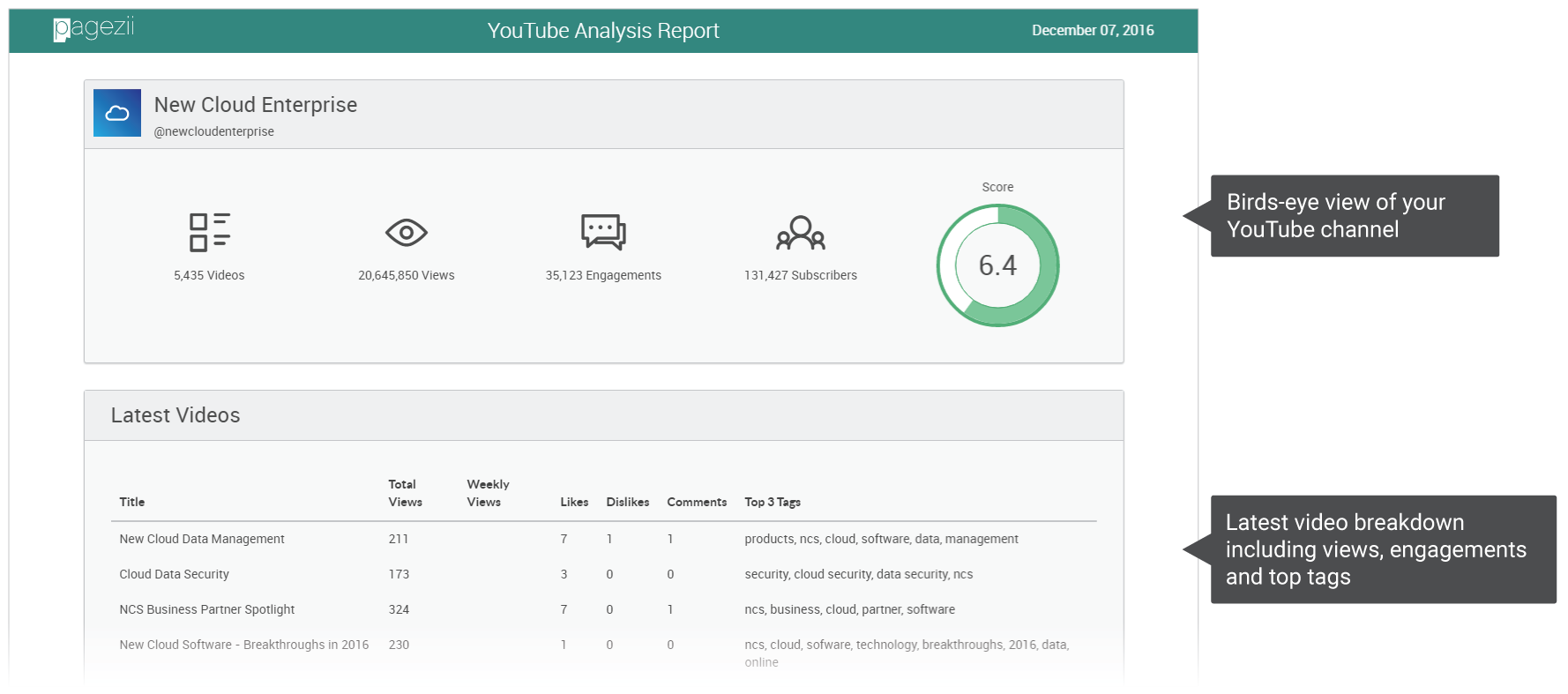The height and width of the screenshot is (694, 1568).
Task: Click 35,123 Engagements stat
Action: point(603,275)
